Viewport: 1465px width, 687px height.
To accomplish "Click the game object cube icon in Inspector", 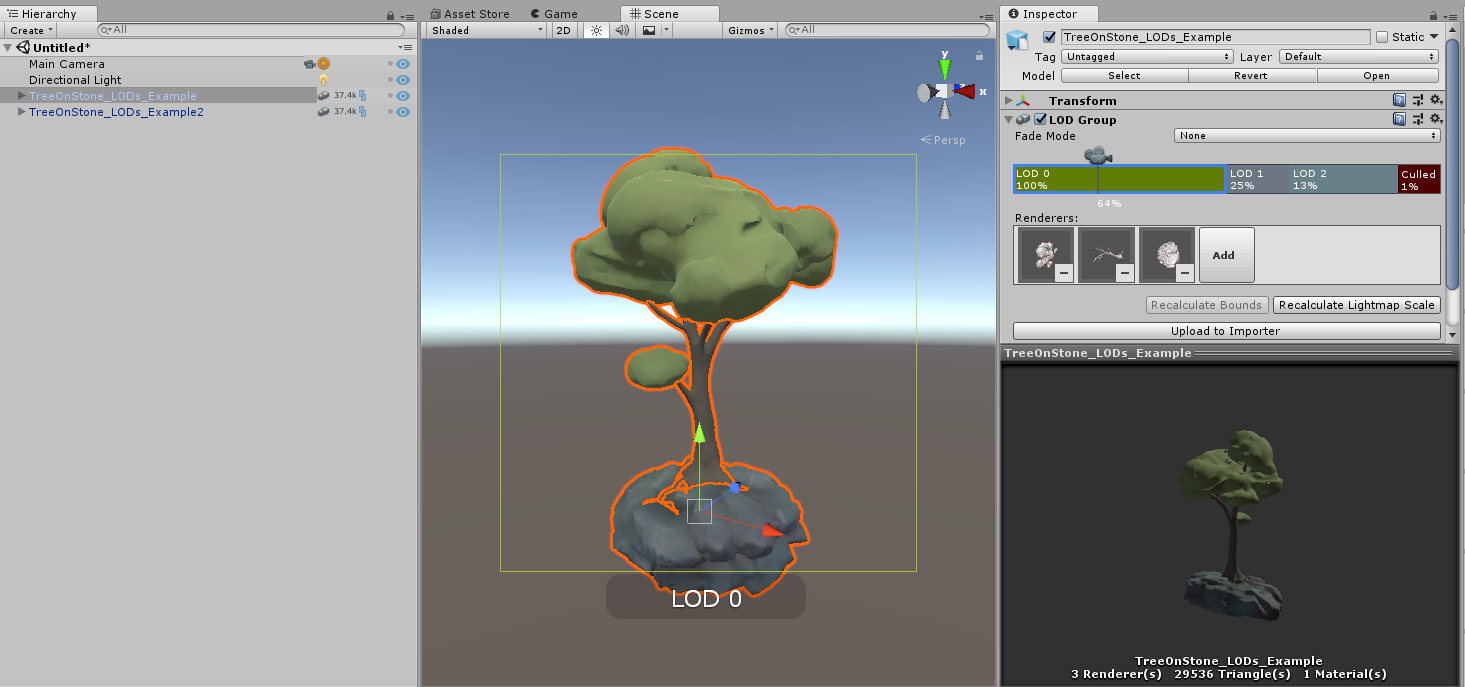I will pos(1018,40).
